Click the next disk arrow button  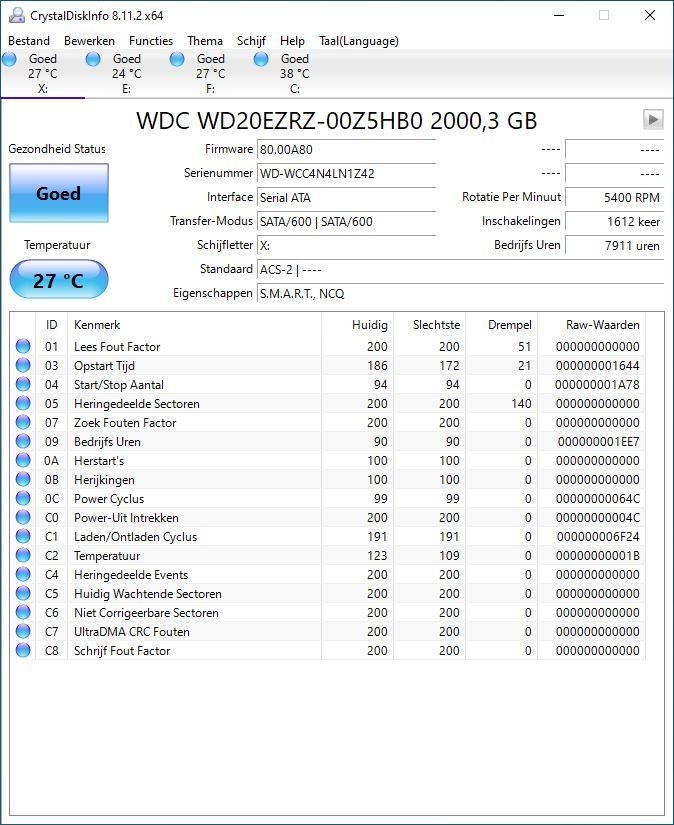pos(653,120)
